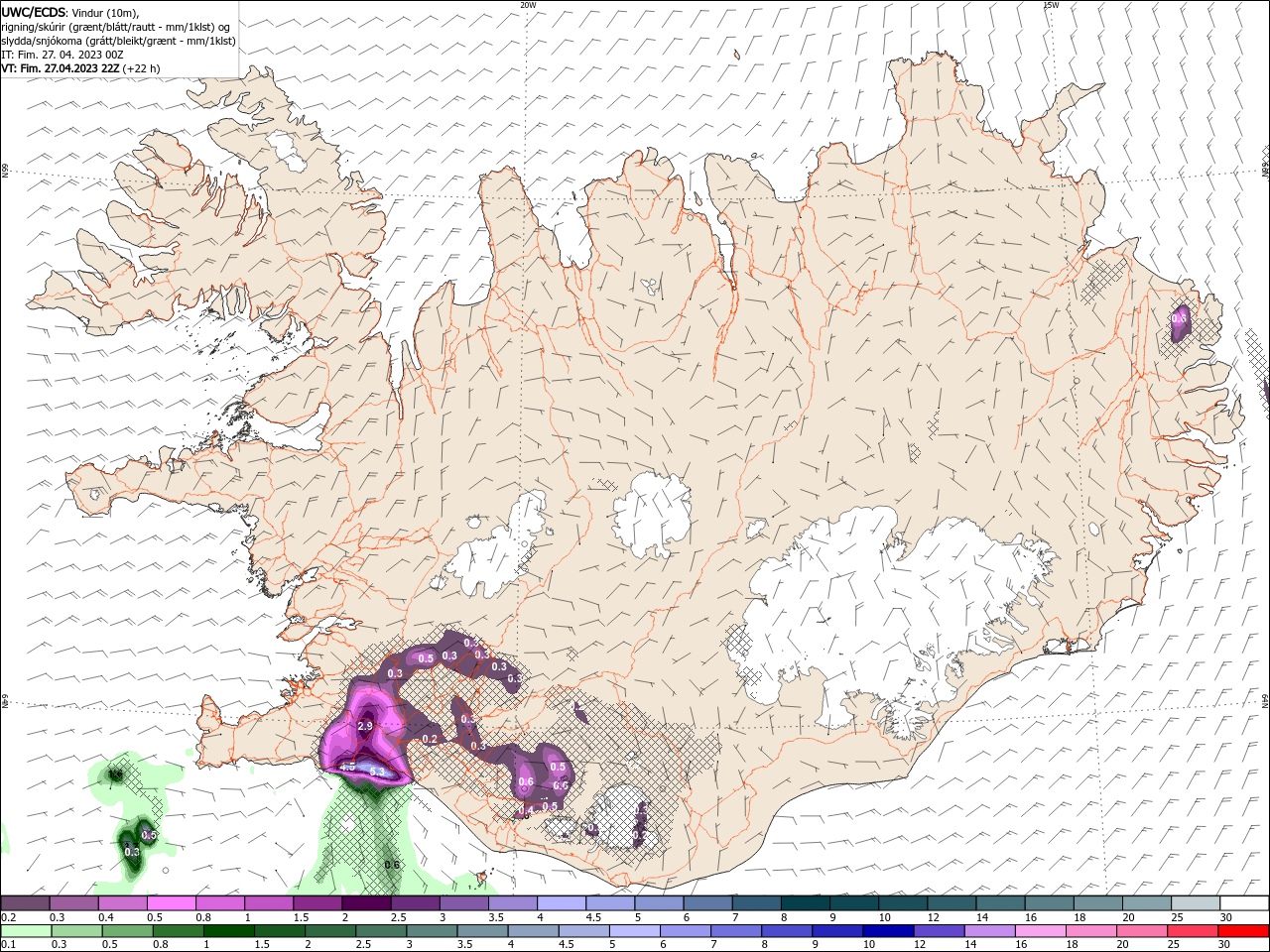
Task: Pick the pink 0.5–0.8 snow legend swatch
Action: (x=172, y=903)
